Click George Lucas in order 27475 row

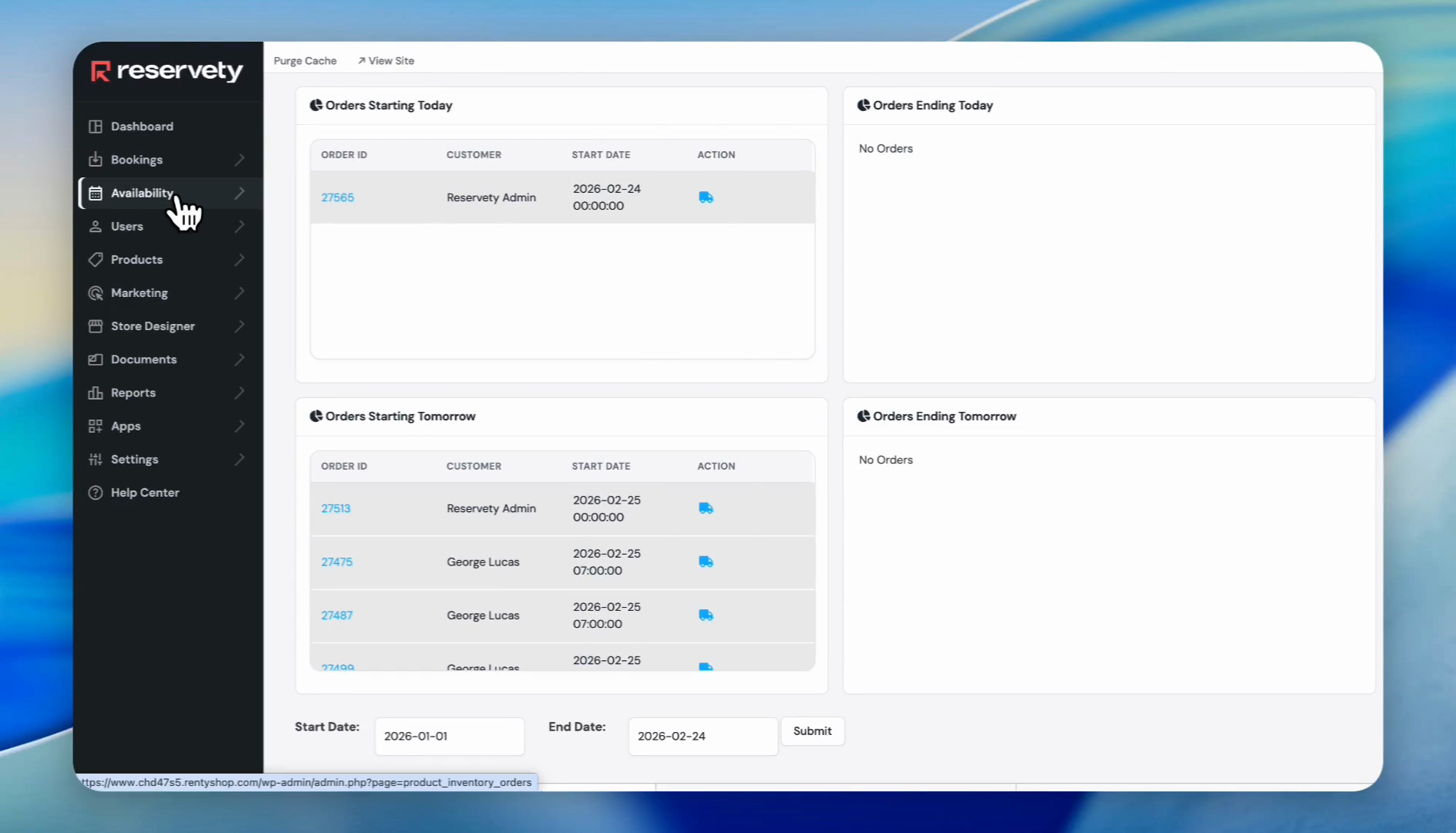tap(484, 562)
